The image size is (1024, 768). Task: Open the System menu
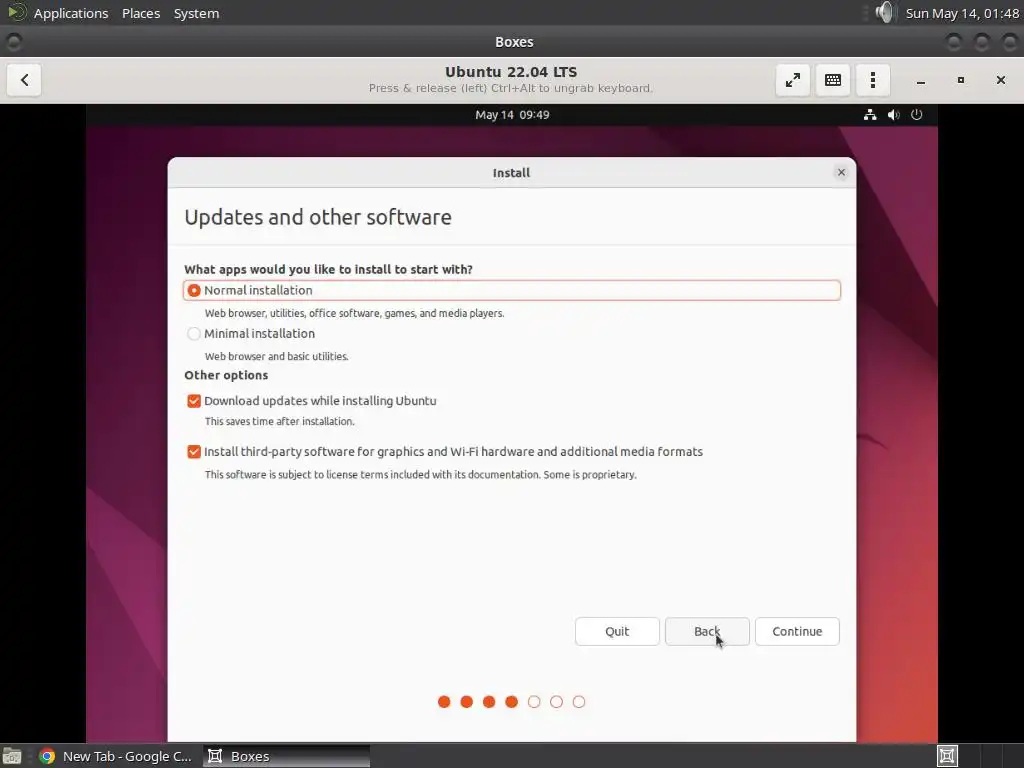[196, 13]
